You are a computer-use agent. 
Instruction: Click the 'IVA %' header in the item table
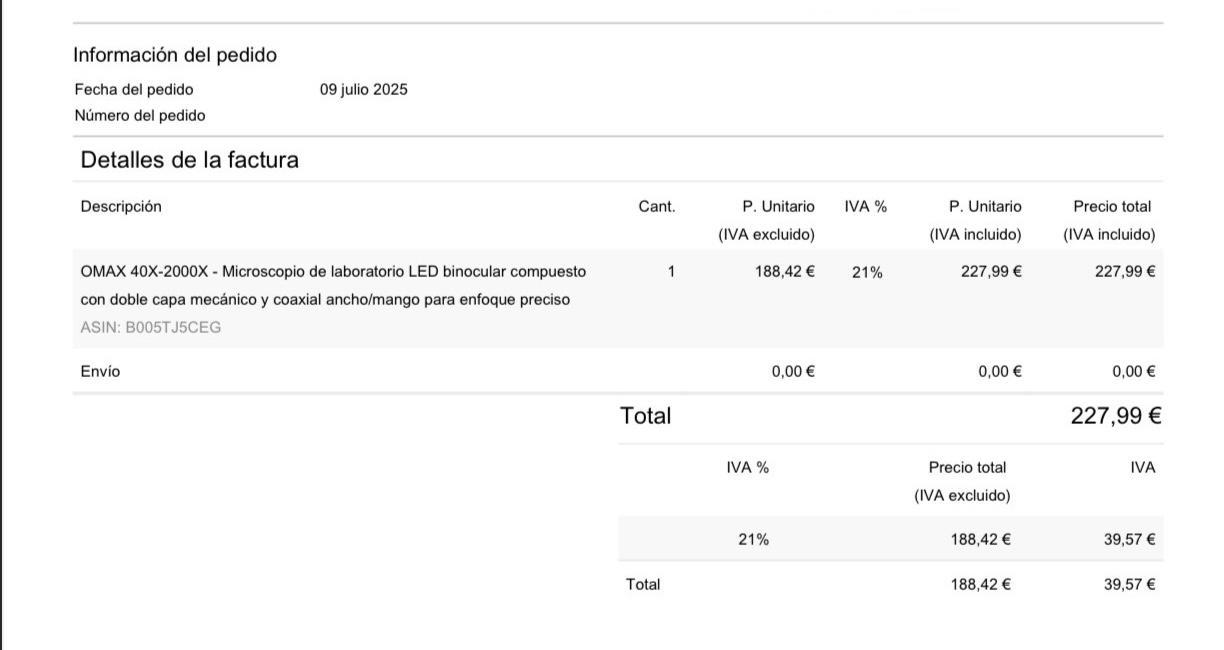(866, 207)
